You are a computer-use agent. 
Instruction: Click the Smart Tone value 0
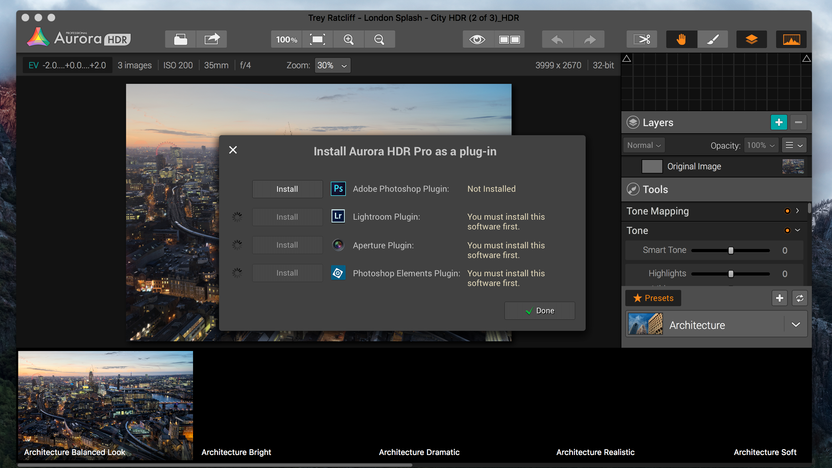[x=785, y=250]
